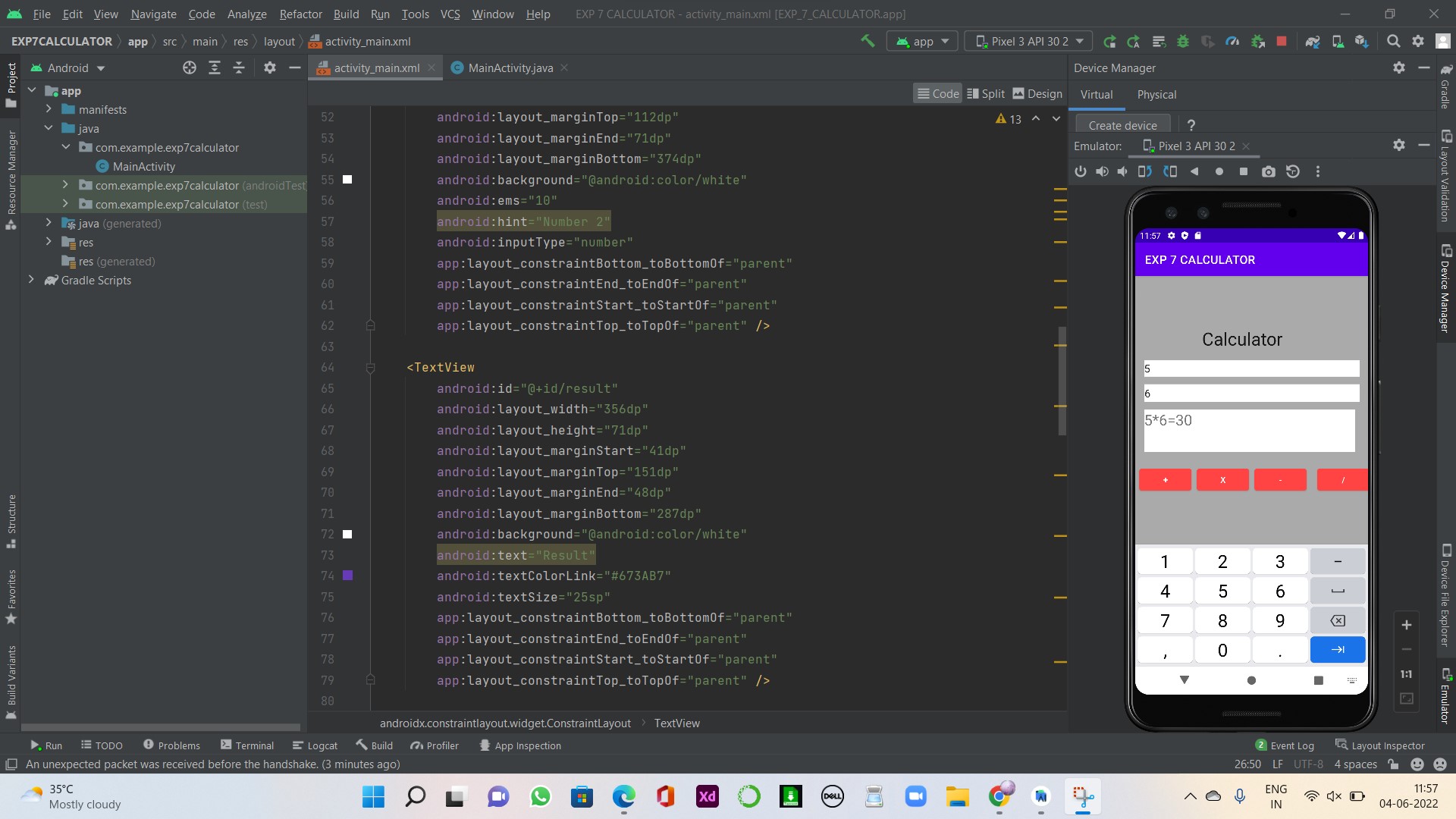Click the purple color swatch in gutter
The width and height of the screenshot is (1456, 819).
pyautogui.click(x=347, y=576)
